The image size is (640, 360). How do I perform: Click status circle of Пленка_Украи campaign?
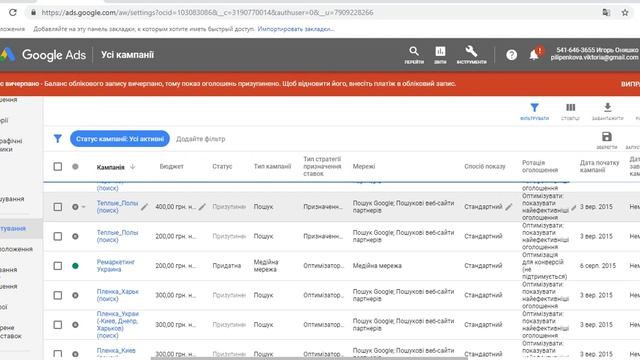point(75,325)
